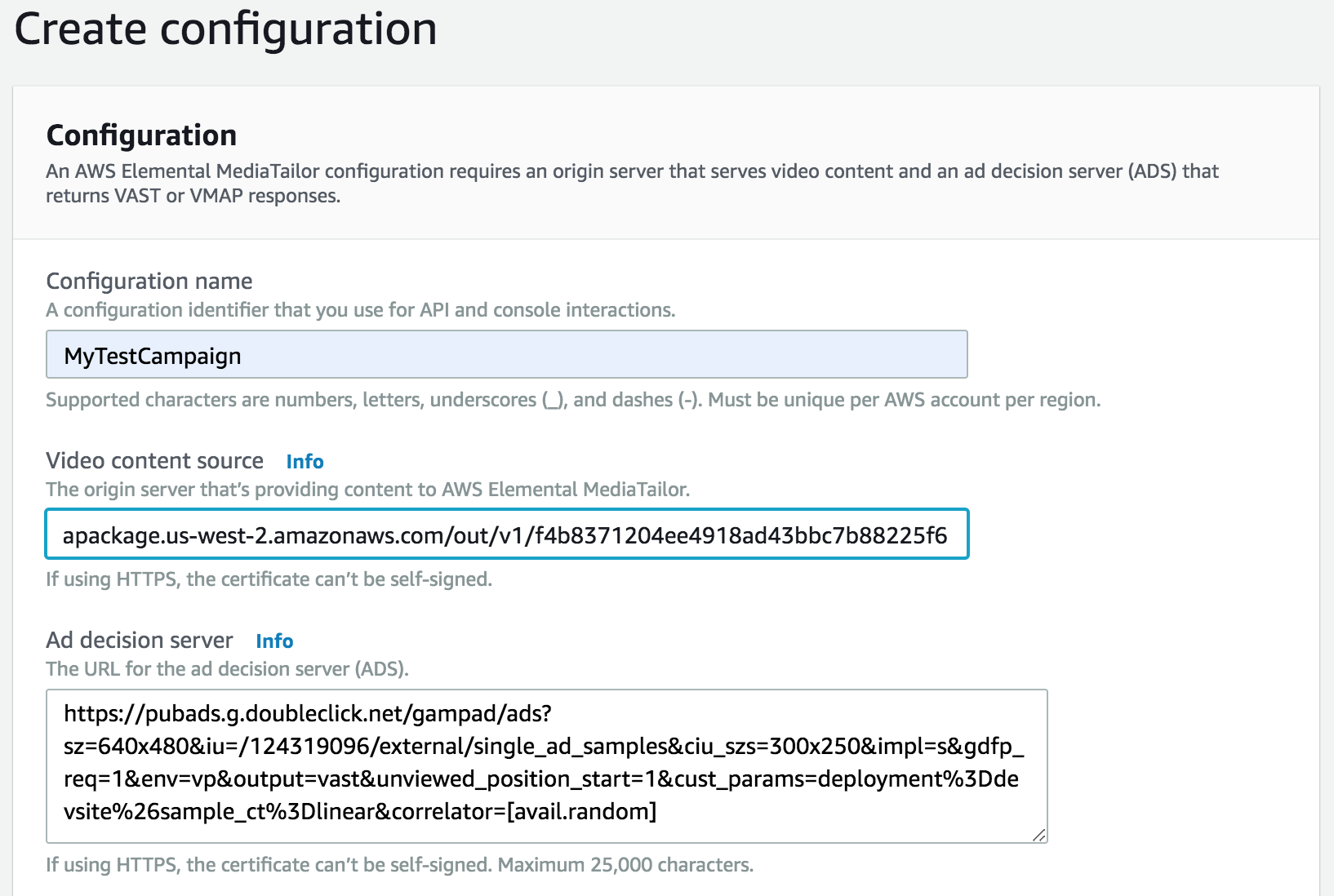Click the 'Maximum 25,000 characters' helper text
The height and width of the screenshot is (896, 1334).
[x=625, y=865]
